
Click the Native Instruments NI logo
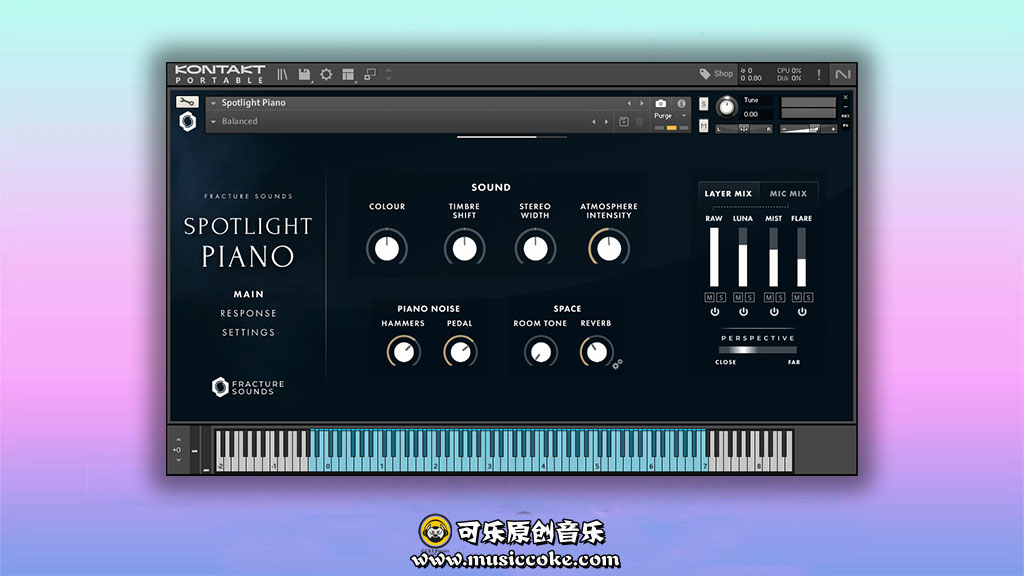[842, 74]
